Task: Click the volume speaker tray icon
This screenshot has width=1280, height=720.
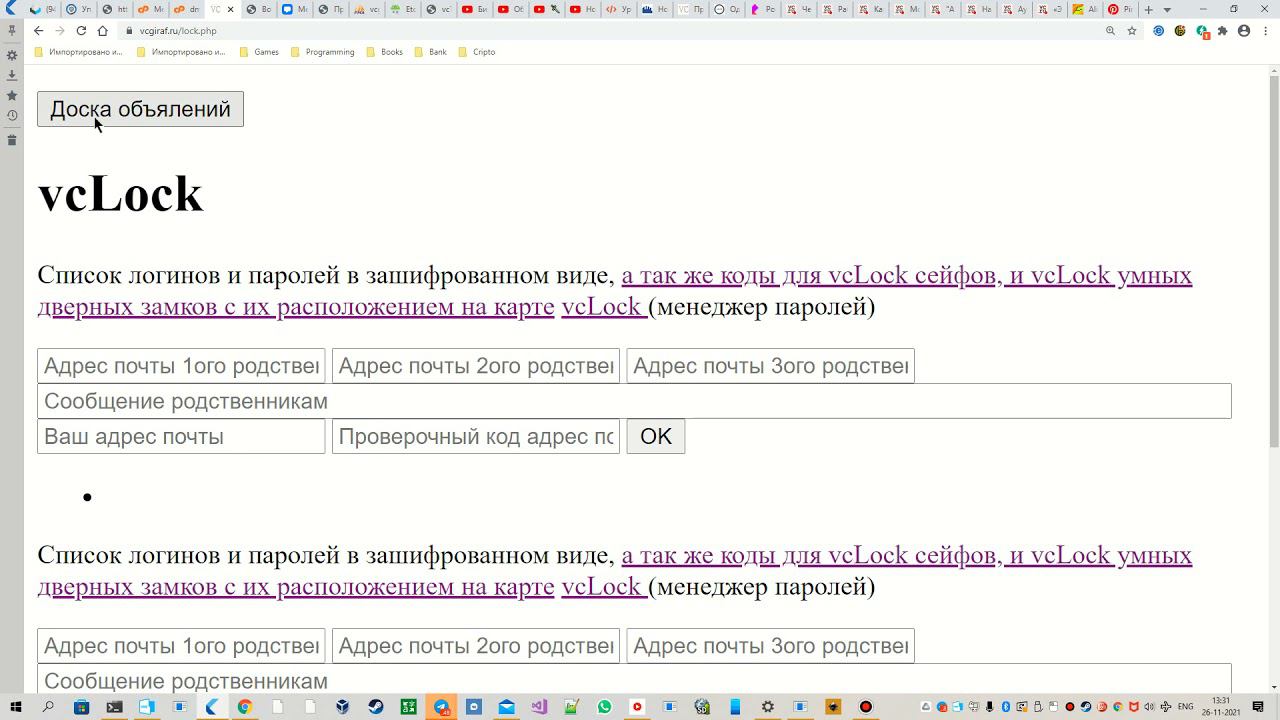Action: tap(1149, 707)
